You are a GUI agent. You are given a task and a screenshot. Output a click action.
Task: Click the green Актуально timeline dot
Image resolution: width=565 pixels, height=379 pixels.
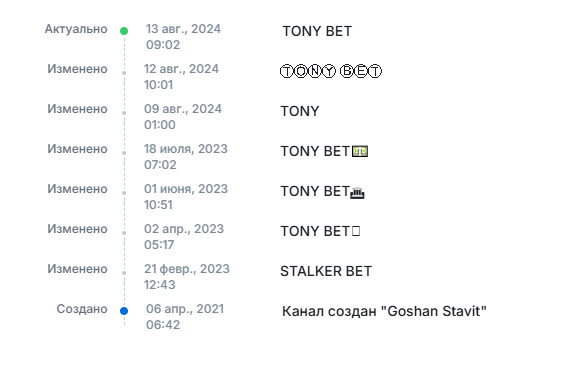point(124,31)
